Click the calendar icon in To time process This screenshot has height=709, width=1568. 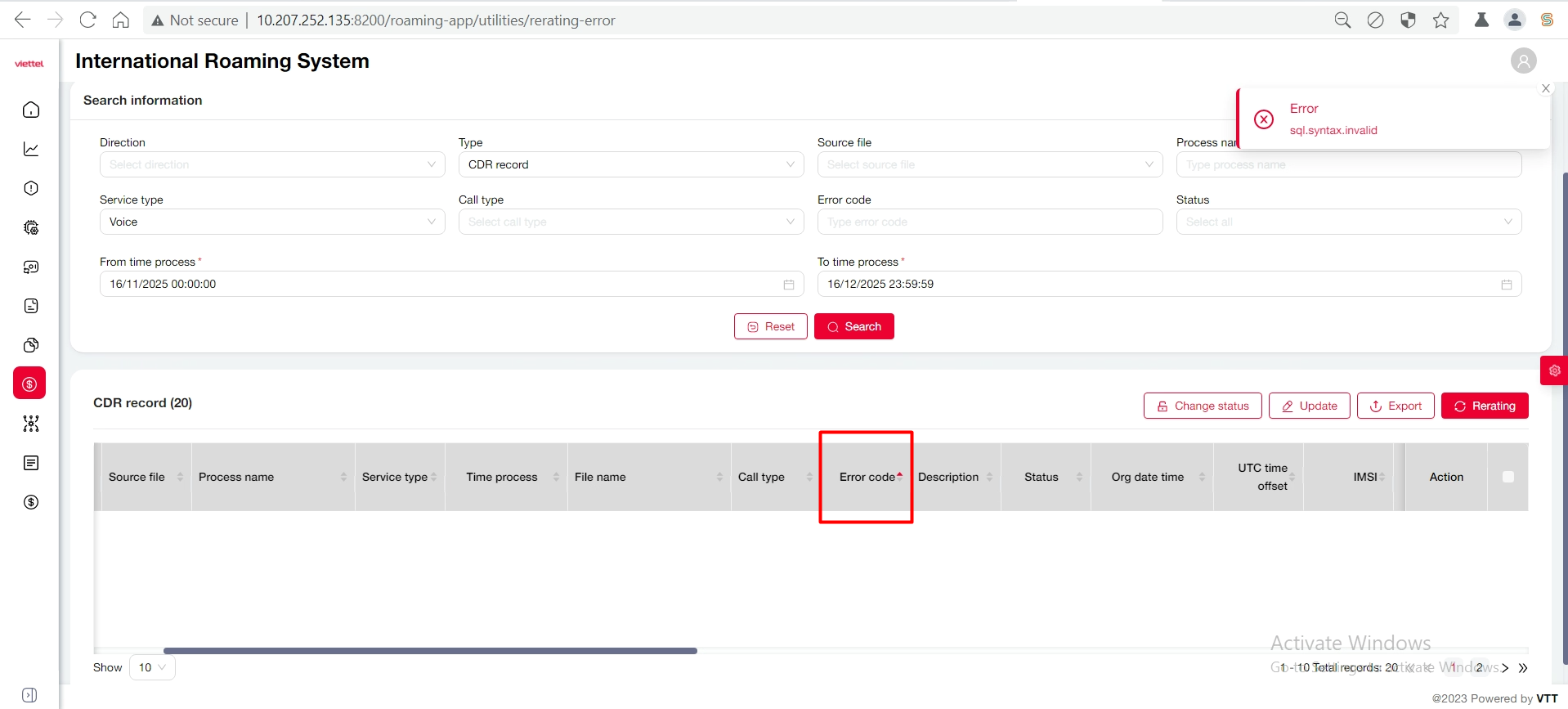coord(1506,285)
